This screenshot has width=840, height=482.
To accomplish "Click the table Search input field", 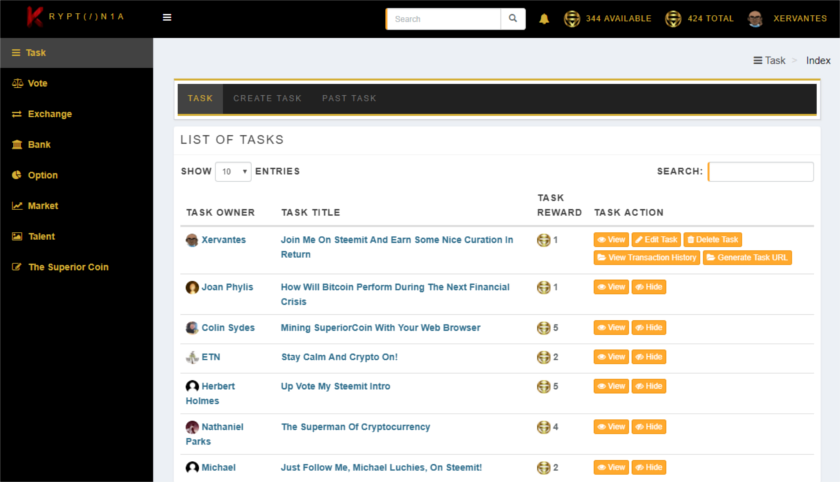I will point(761,171).
